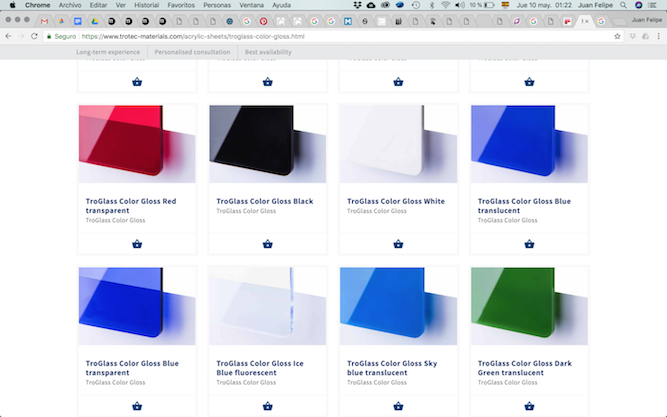The height and width of the screenshot is (417, 667).
Task: Add Blue transparent sheet to basket
Action: tap(137, 406)
